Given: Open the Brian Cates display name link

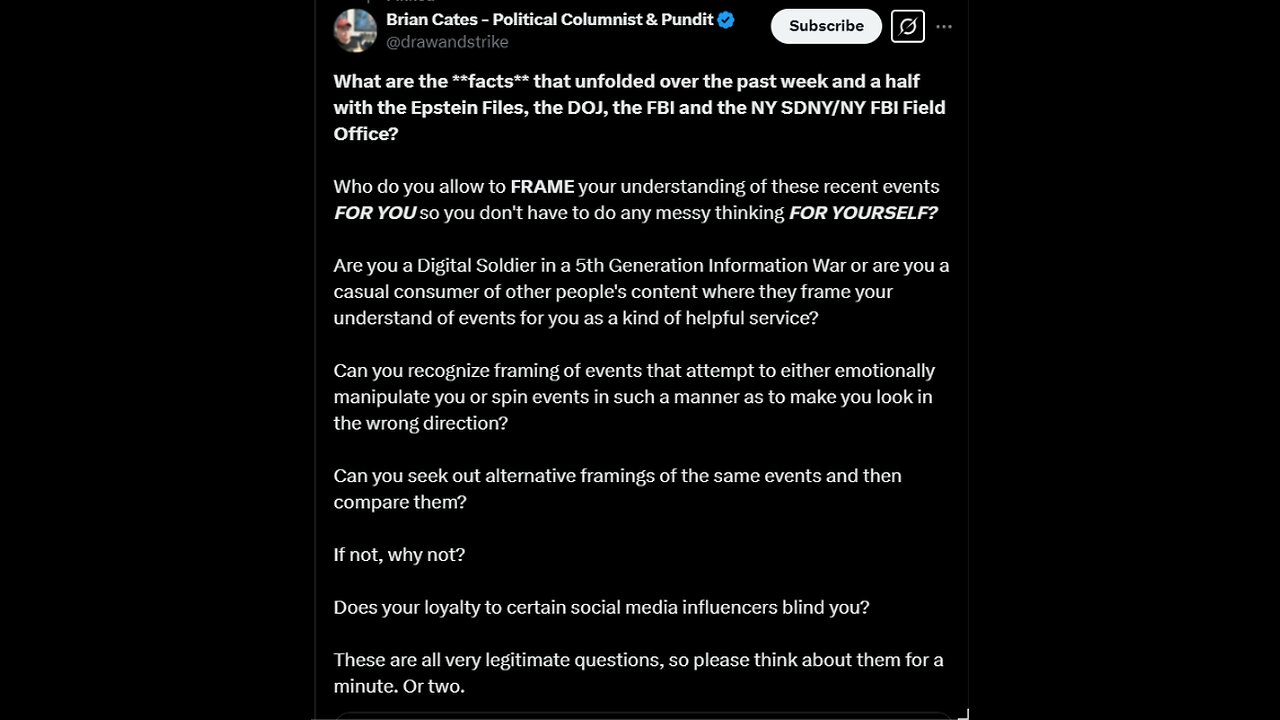Looking at the screenshot, I should [550, 19].
